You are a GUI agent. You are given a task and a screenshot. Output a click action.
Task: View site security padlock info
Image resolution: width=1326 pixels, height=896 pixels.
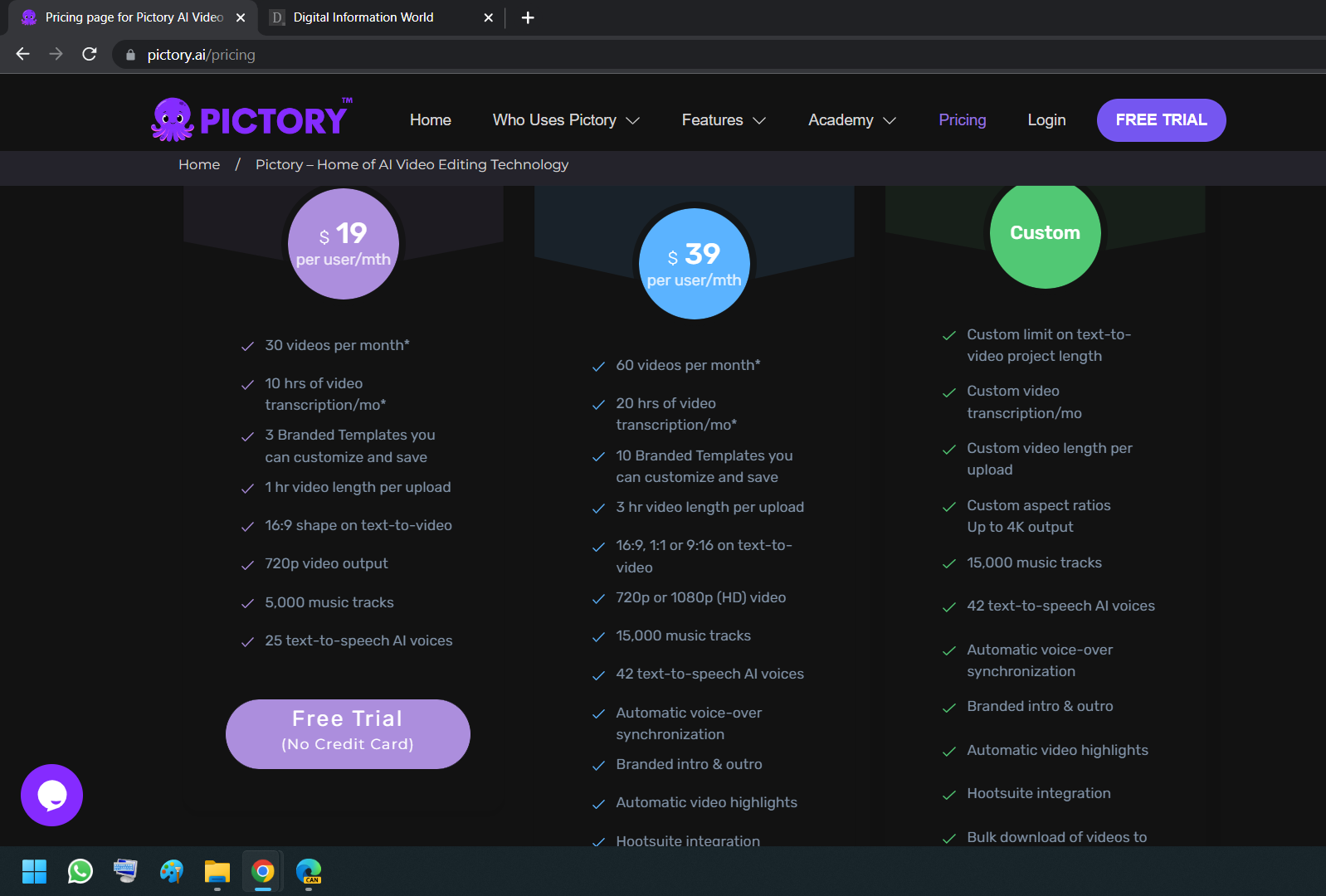pyautogui.click(x=130, y=55)
